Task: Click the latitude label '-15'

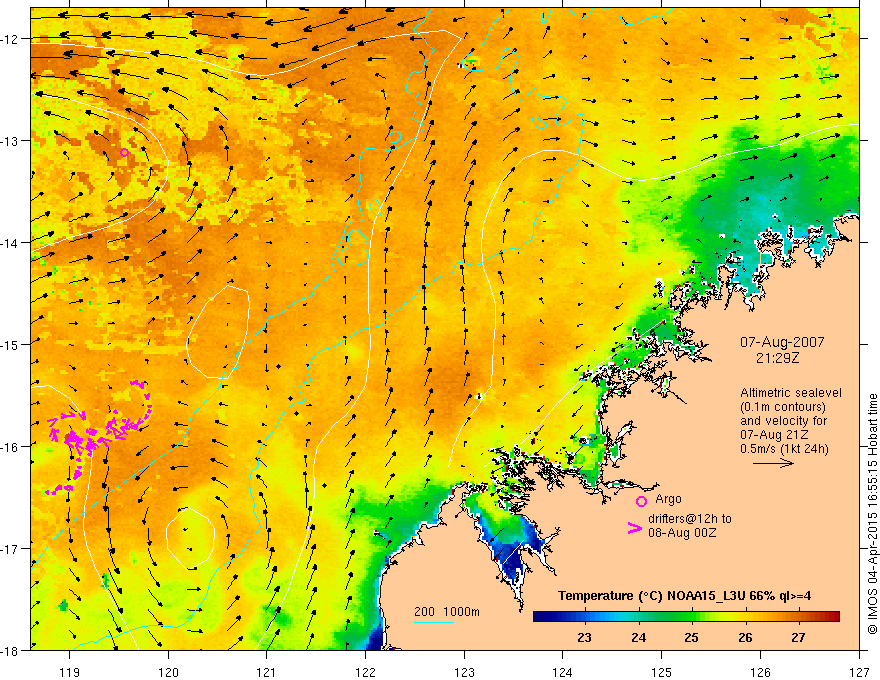Action: 10,344
